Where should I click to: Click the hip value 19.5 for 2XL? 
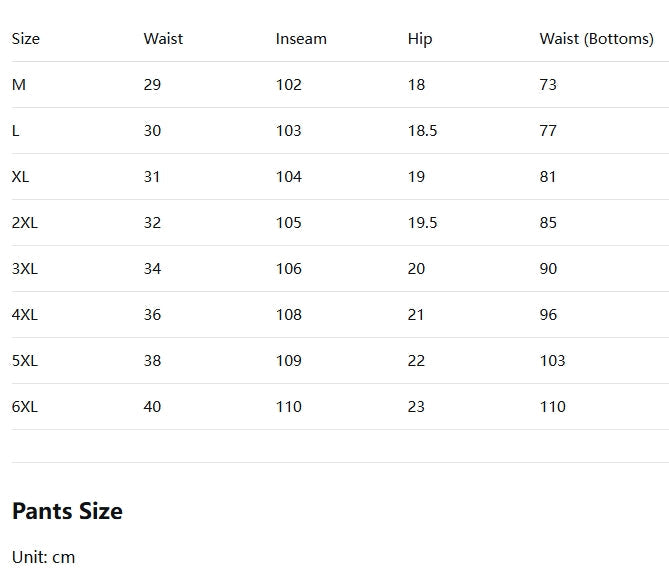point(422,223)
